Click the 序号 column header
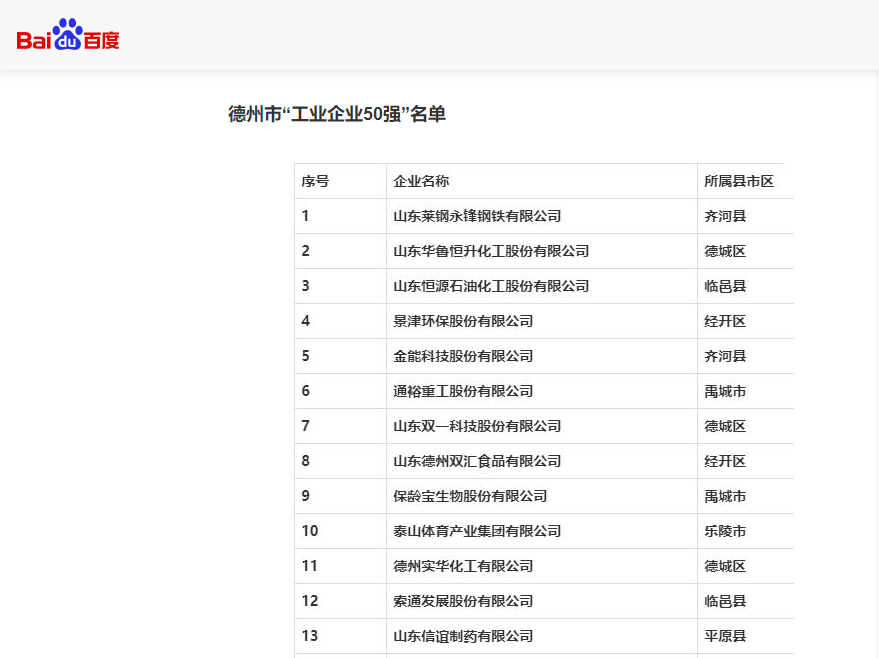This screenshot has height=658, width=879. click(x=315, y=181)
